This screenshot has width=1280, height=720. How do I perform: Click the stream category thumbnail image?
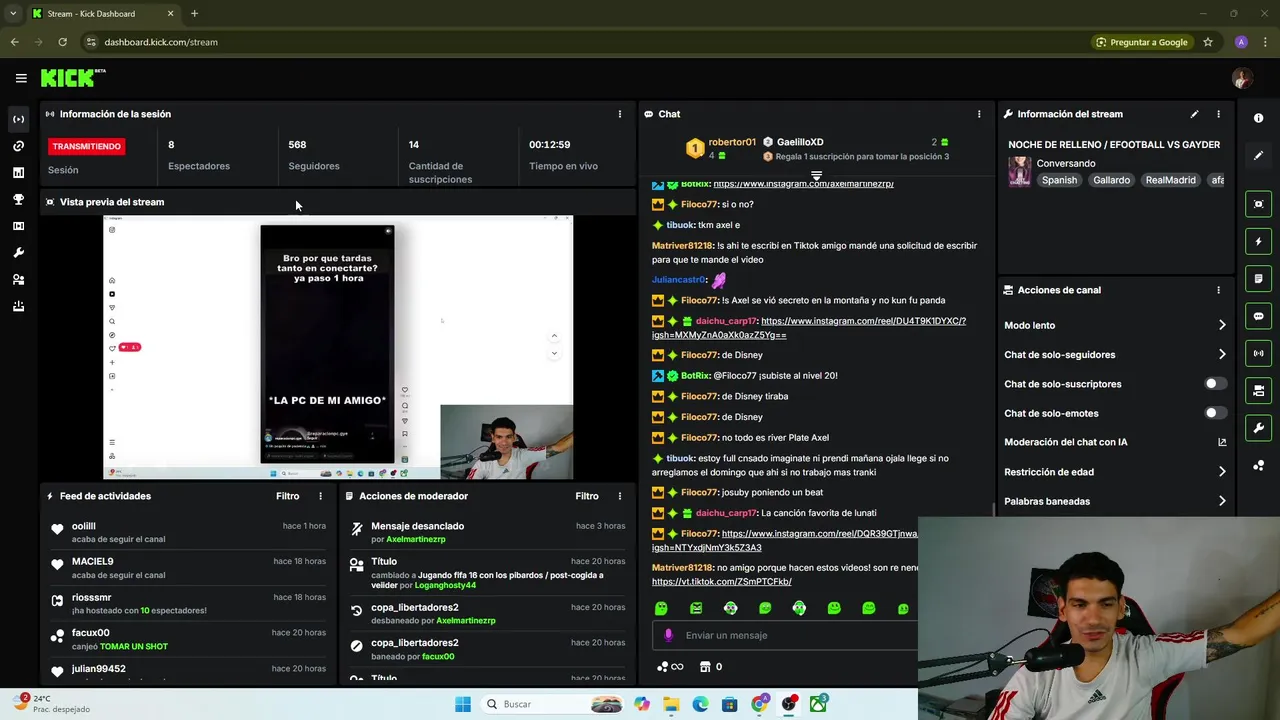tap(1019, 171)
